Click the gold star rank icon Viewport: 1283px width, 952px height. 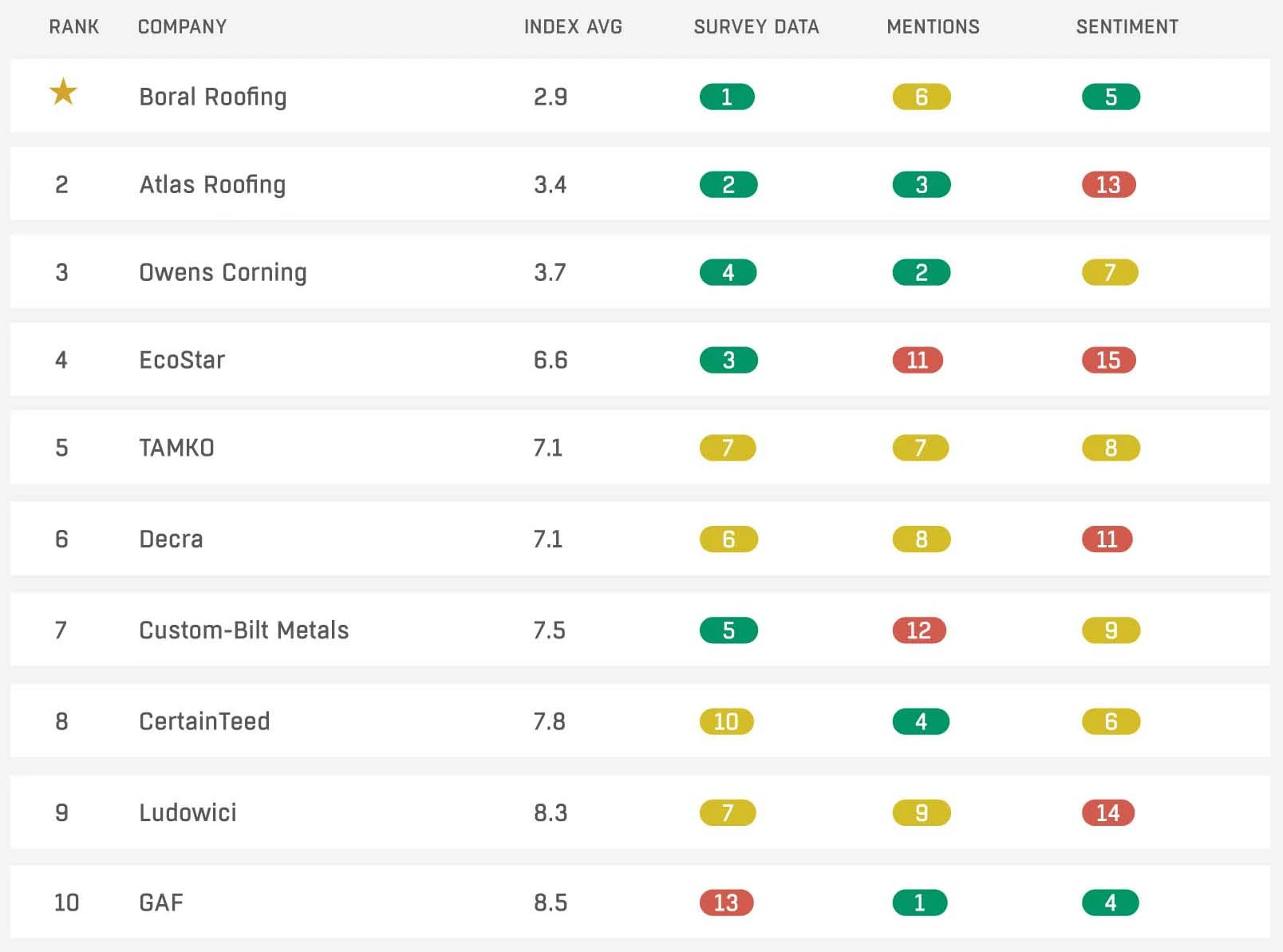(x=63, y=93)
